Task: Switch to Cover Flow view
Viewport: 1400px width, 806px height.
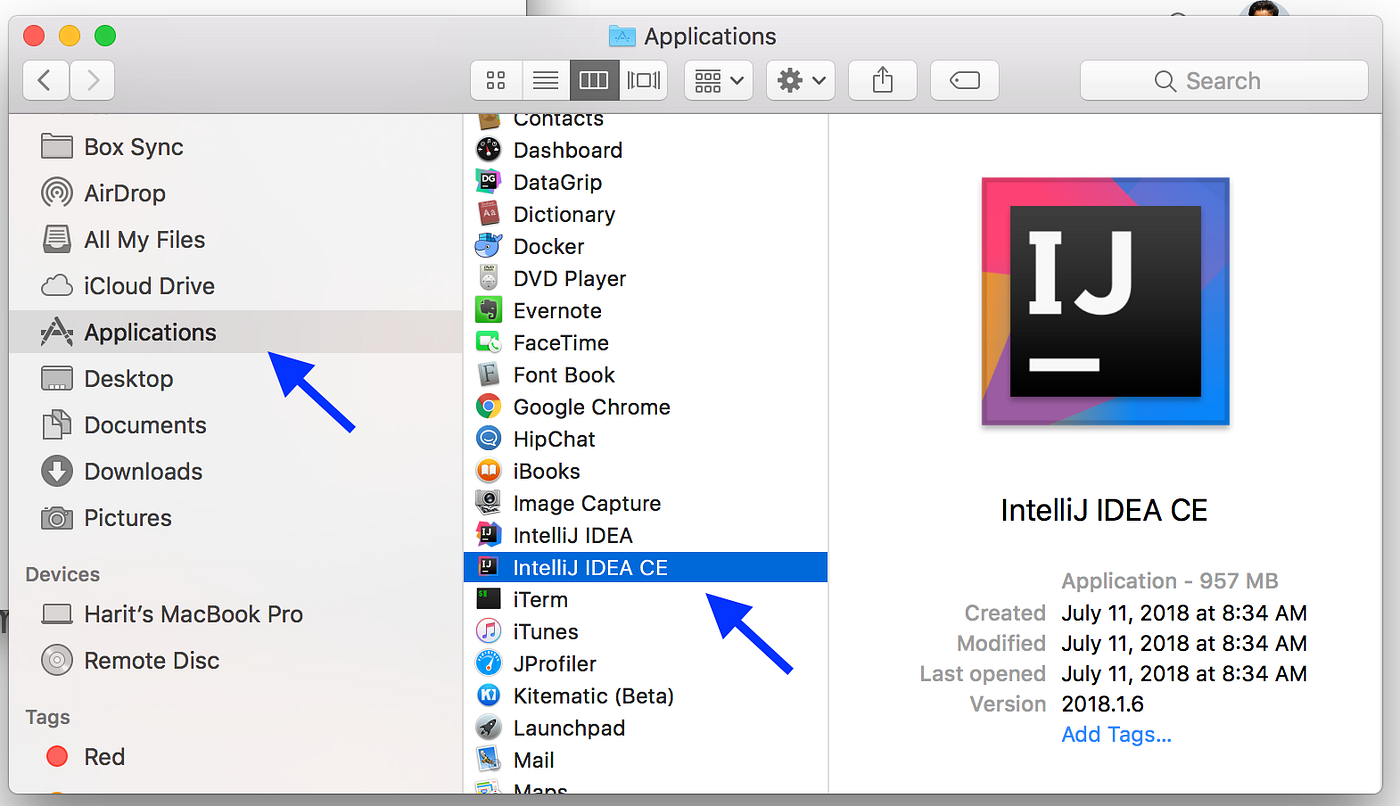Action: point(643,80)
